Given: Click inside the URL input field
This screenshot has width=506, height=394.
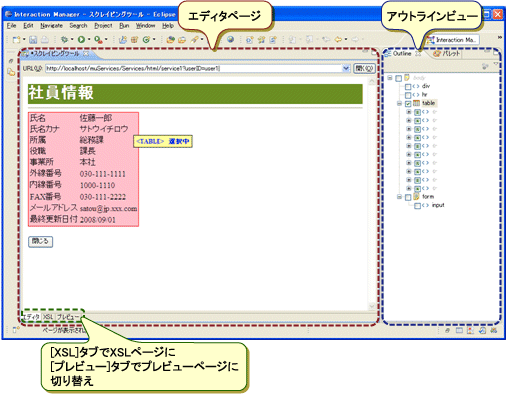Looking at the screenshot, I should tap(194, 68).
